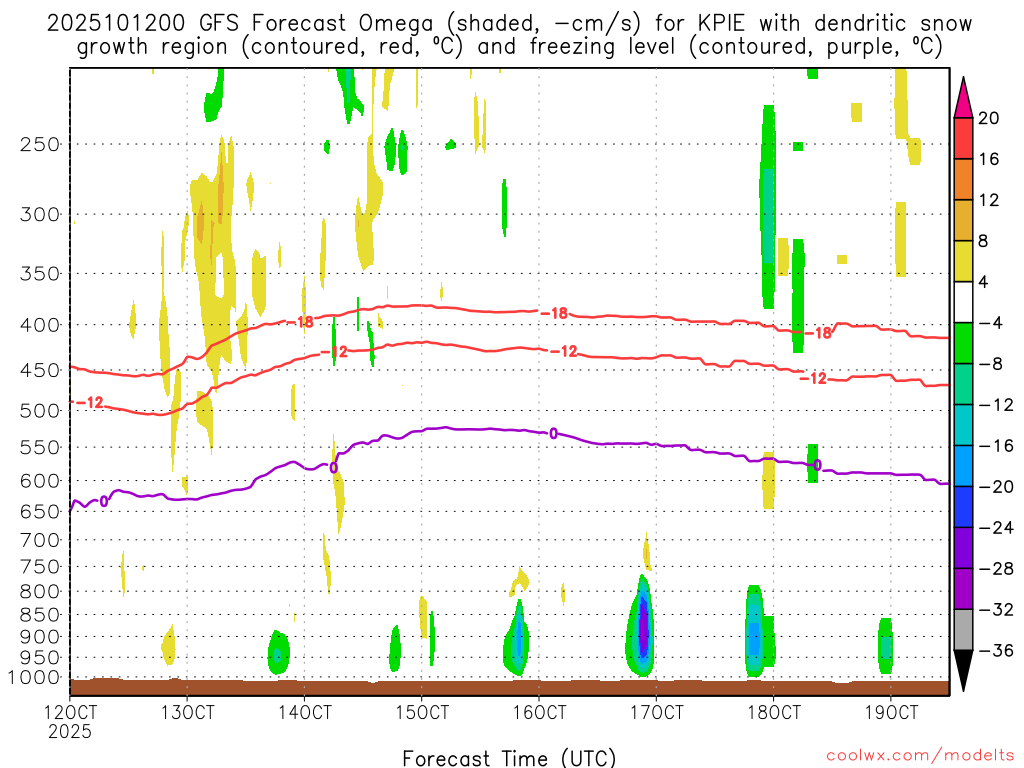
Task: Click the tall green upper-level plume near 180CT
Action: coord(769,206)
